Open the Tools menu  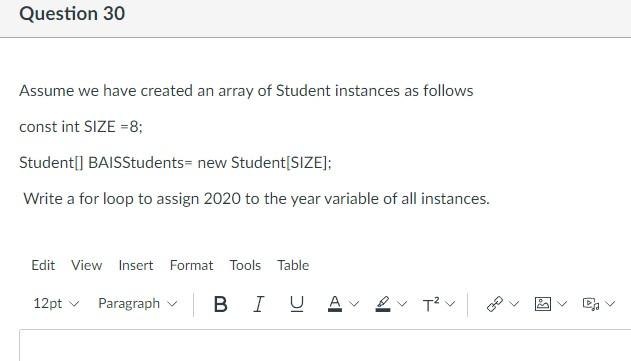click(245, 266)
